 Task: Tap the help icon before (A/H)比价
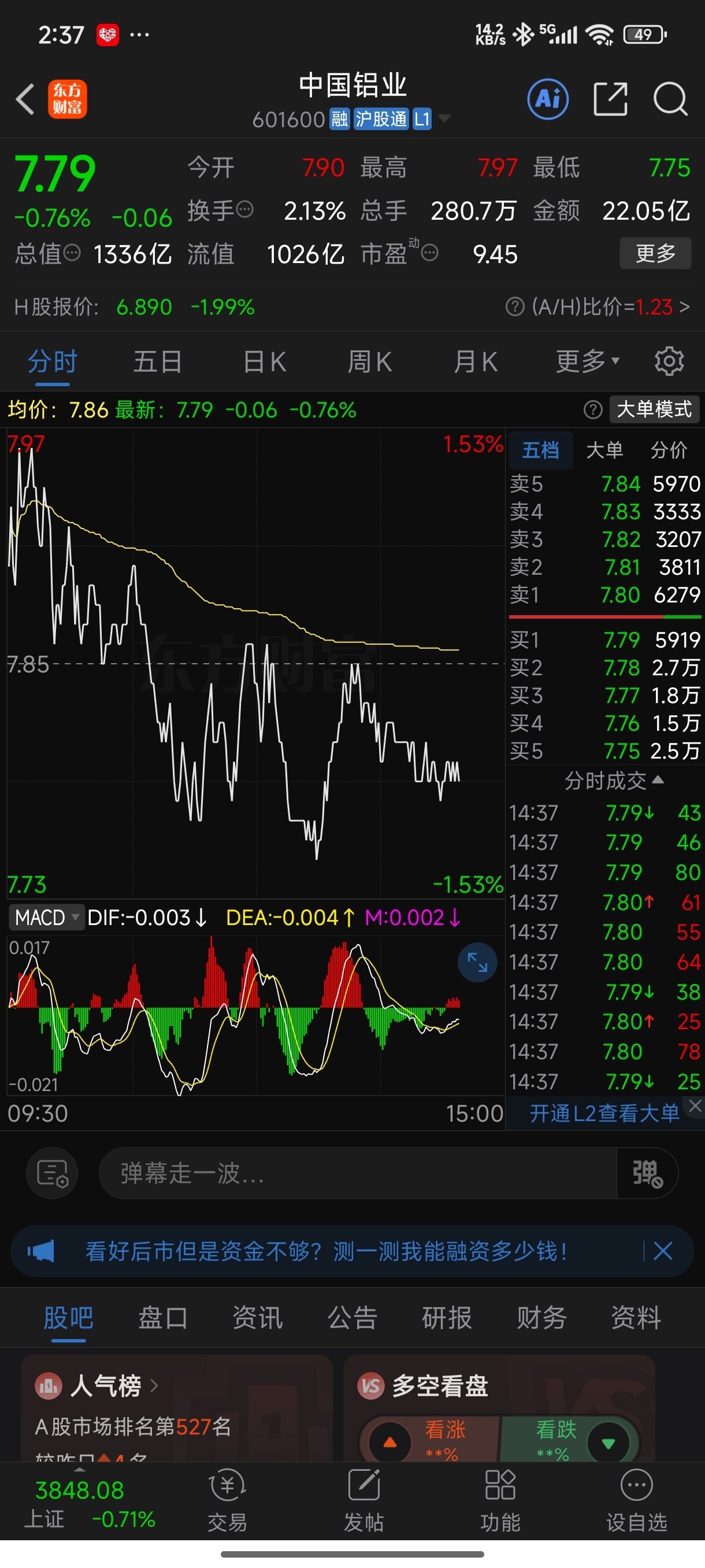coord(515,307)
